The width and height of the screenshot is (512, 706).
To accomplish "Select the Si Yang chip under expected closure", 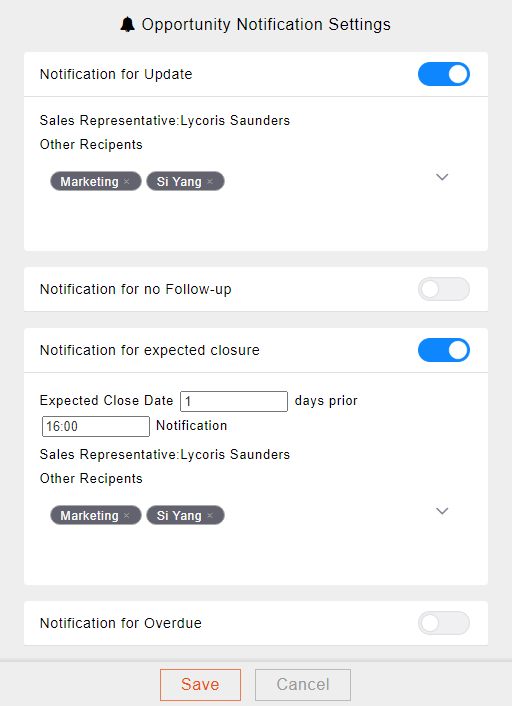I will 179,516.
